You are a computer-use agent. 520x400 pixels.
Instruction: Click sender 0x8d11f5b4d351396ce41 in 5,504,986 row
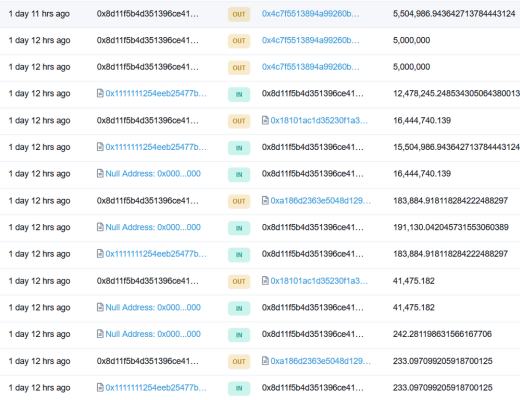click(x=148, y=14)
